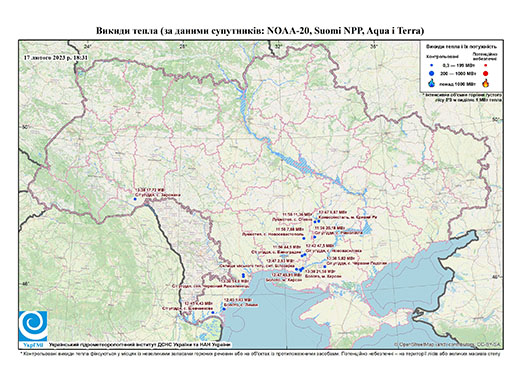Click the institute name text beside logo
The height and width of the screenshot is (368, 520).
point(140,345)
